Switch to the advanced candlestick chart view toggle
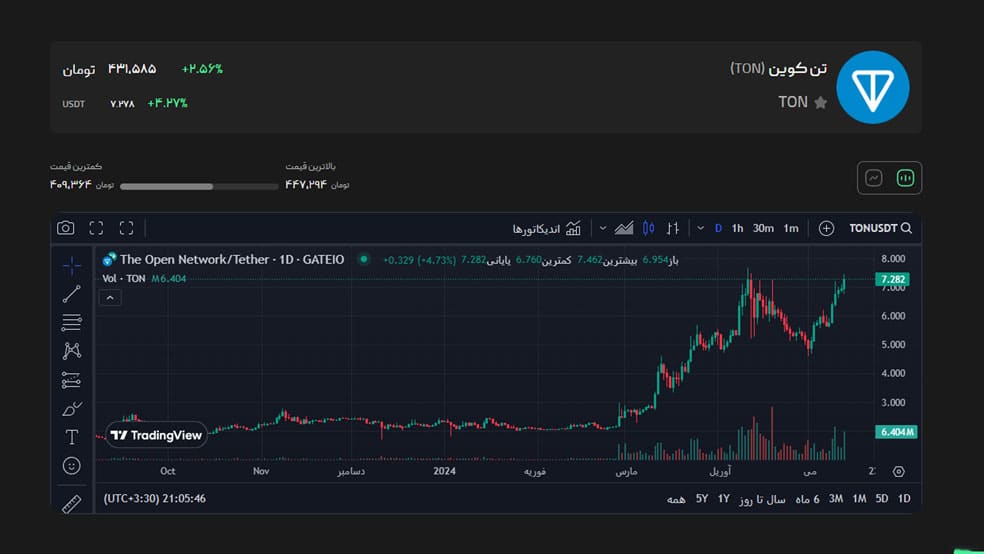Image resolution: width=984 pixels, height=554 pixels. [x=905, y=178]
